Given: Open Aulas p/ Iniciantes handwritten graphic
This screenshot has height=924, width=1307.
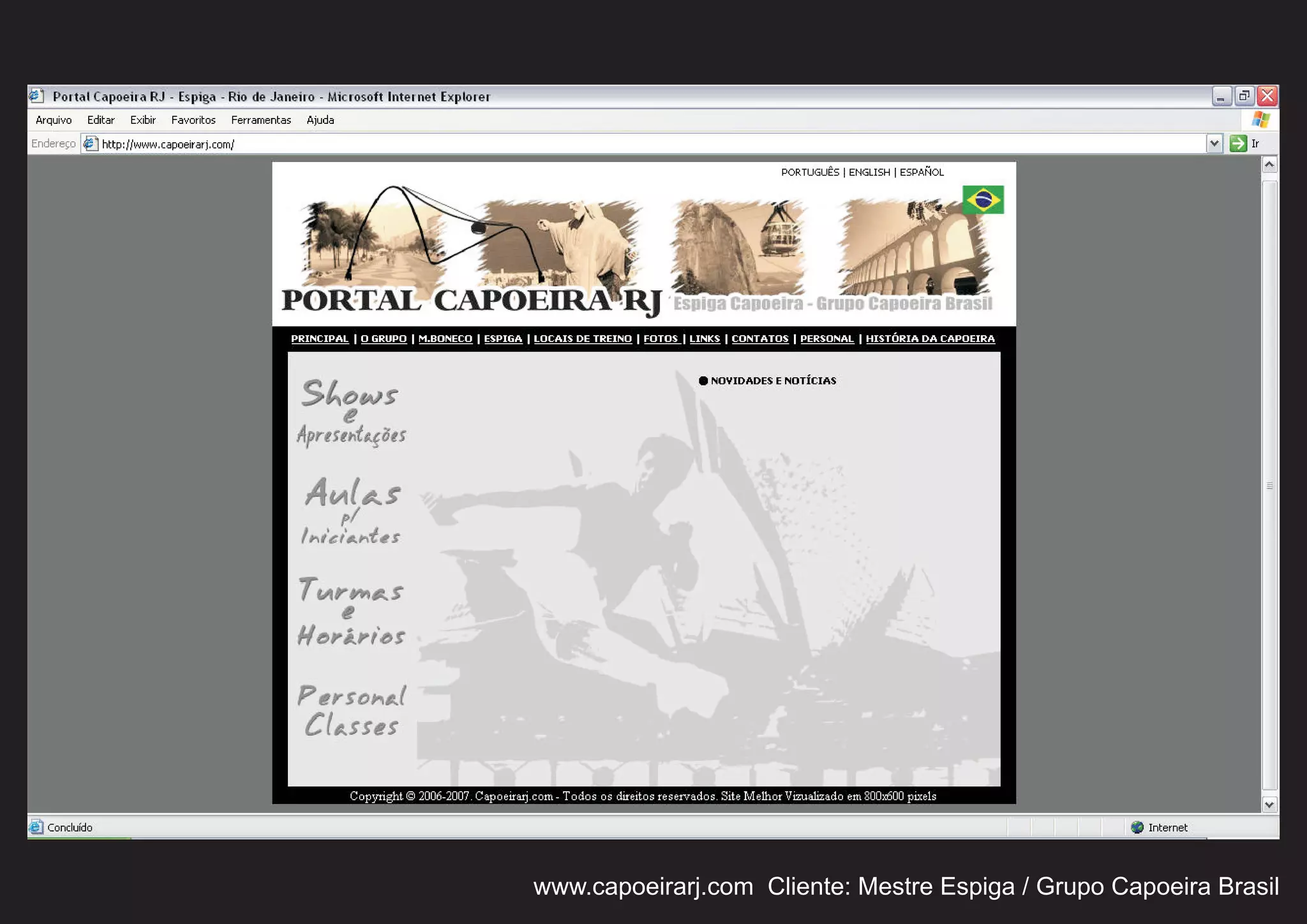Looking at the screenshot, I should [352, 511].
